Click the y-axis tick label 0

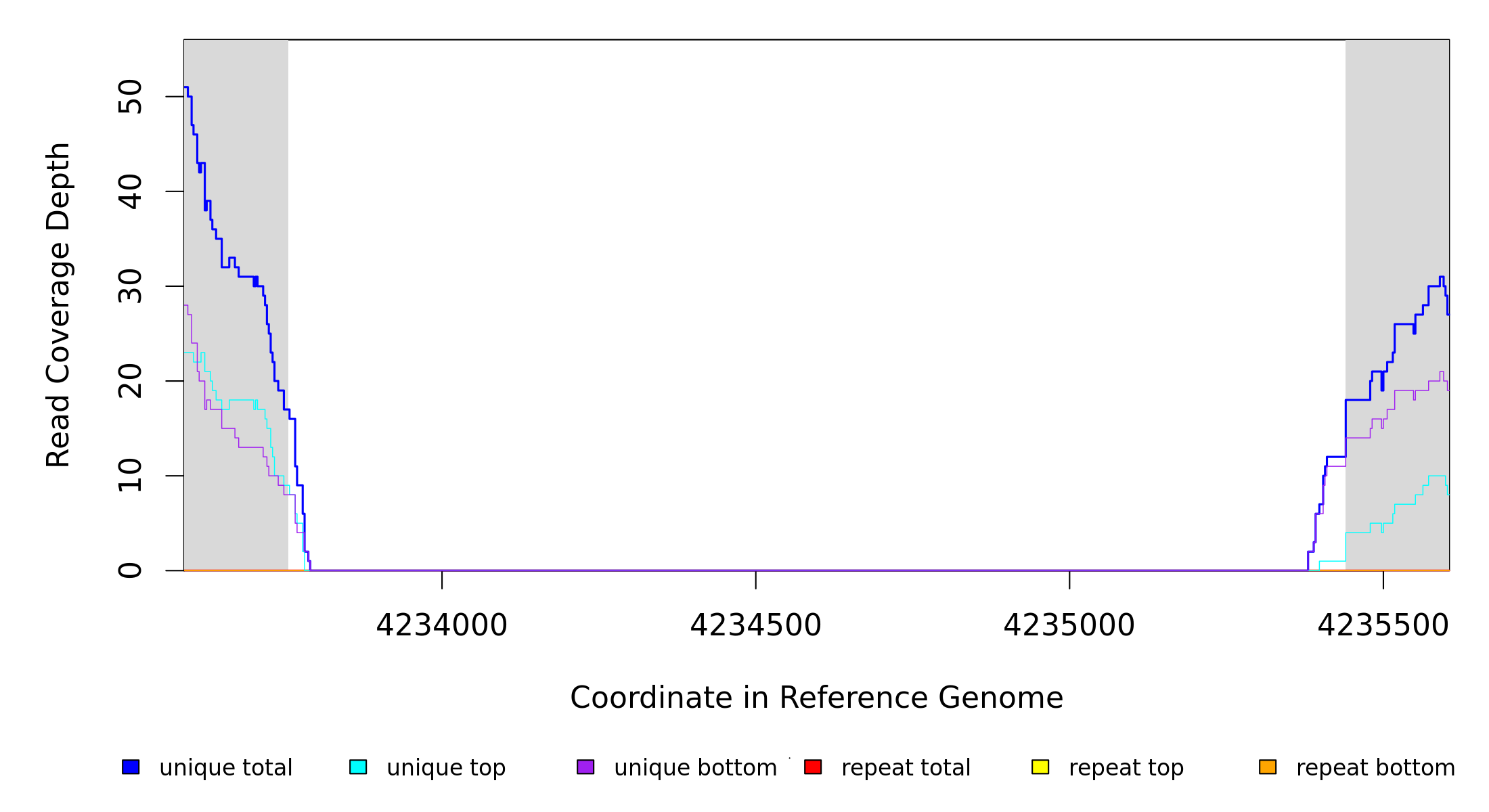coord(130,570)
